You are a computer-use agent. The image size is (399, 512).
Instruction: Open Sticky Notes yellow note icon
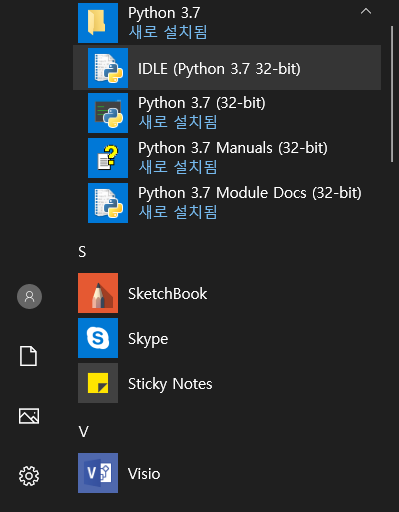click(98, 383)
